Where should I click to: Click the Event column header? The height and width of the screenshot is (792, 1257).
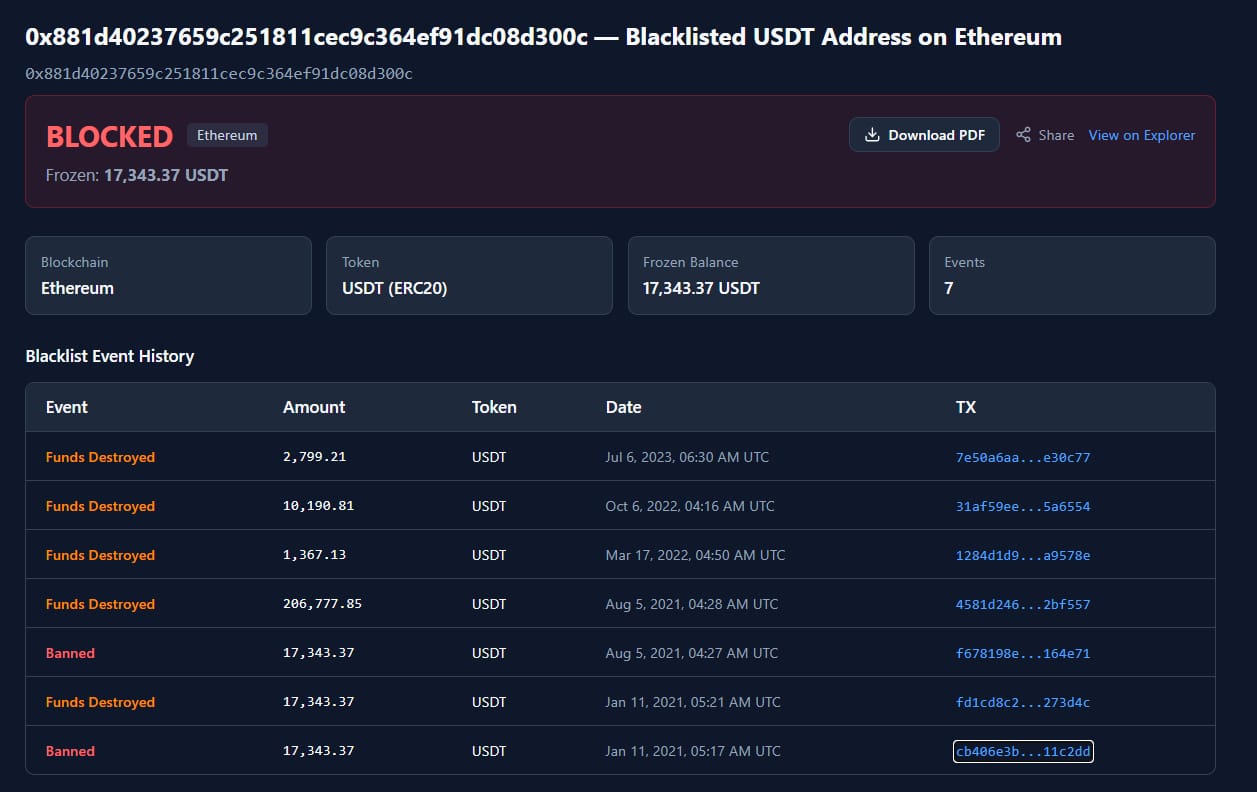click(x=67, y=407)
